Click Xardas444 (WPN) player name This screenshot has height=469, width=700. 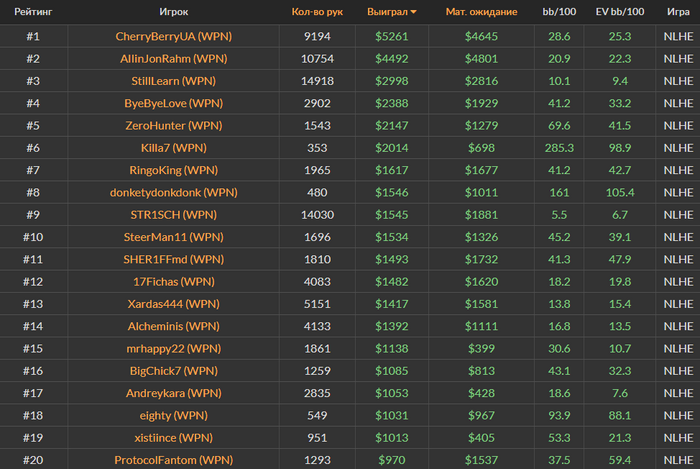[x=174, y=304]
